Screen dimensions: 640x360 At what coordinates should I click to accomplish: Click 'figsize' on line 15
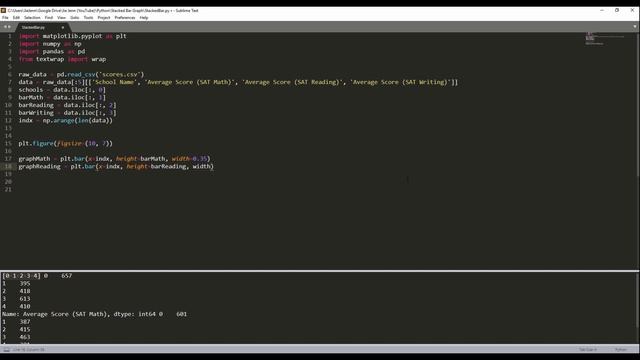69,143
